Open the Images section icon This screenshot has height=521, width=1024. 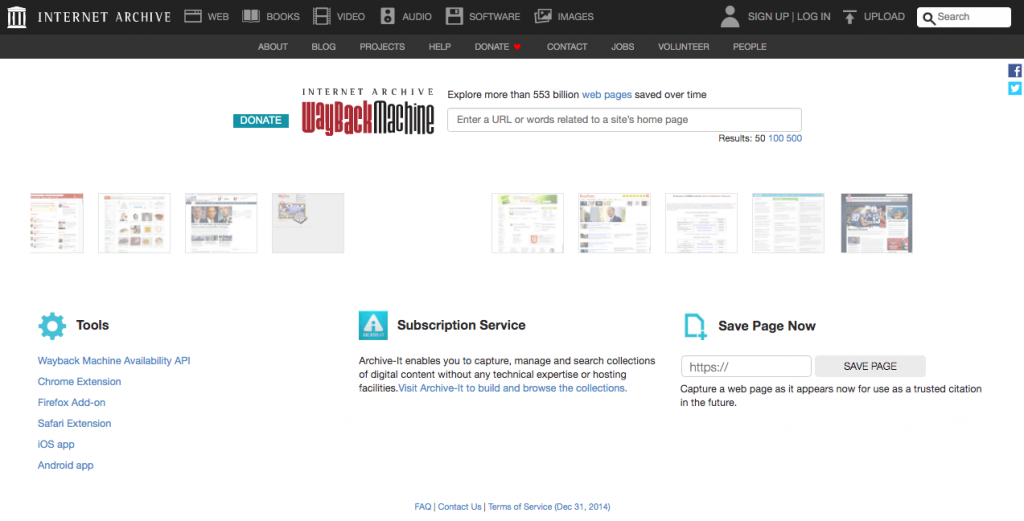(x=543, y=16)
